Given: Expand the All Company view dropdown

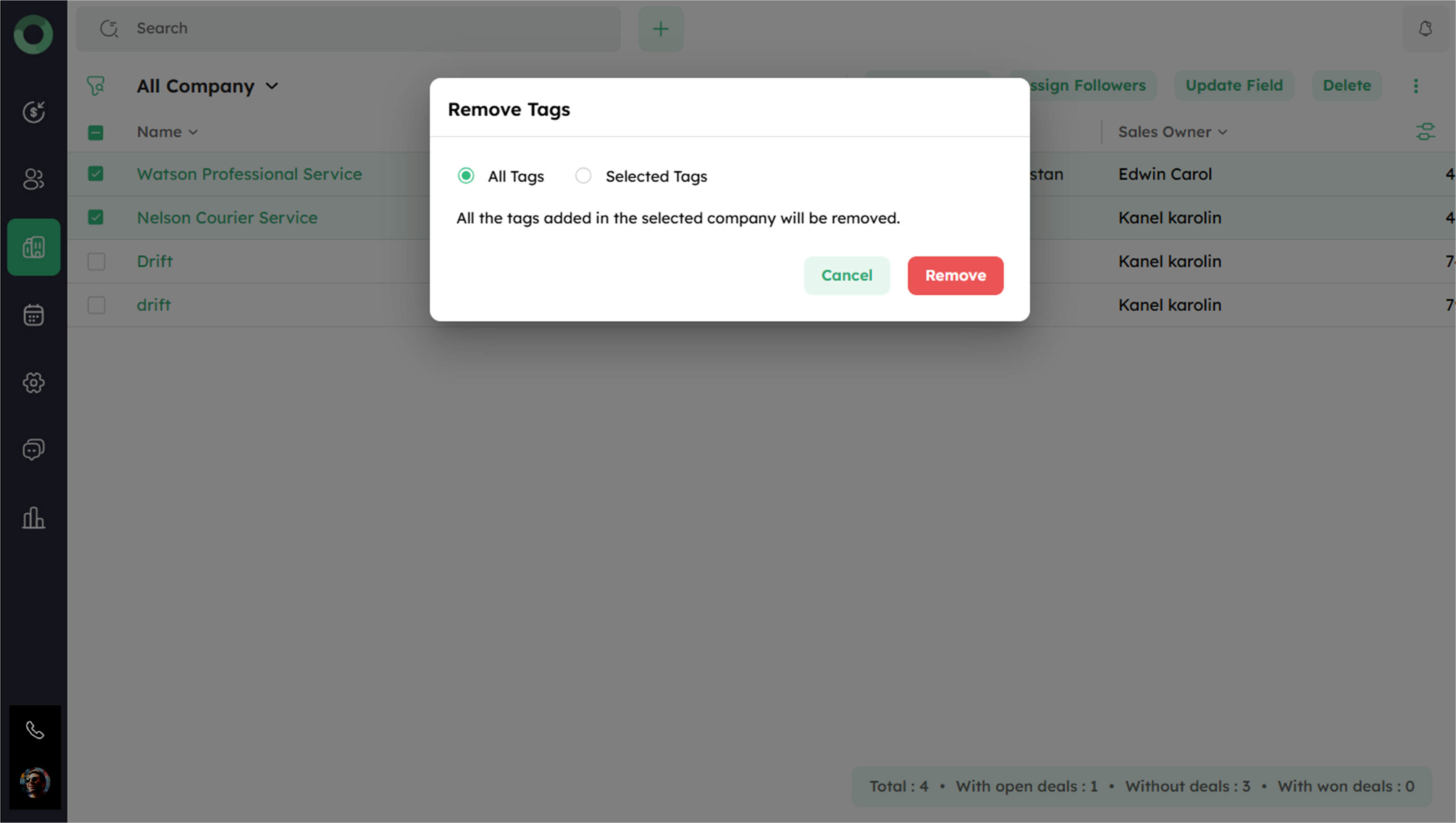Looking at the screenshot, I should point(271,86).
